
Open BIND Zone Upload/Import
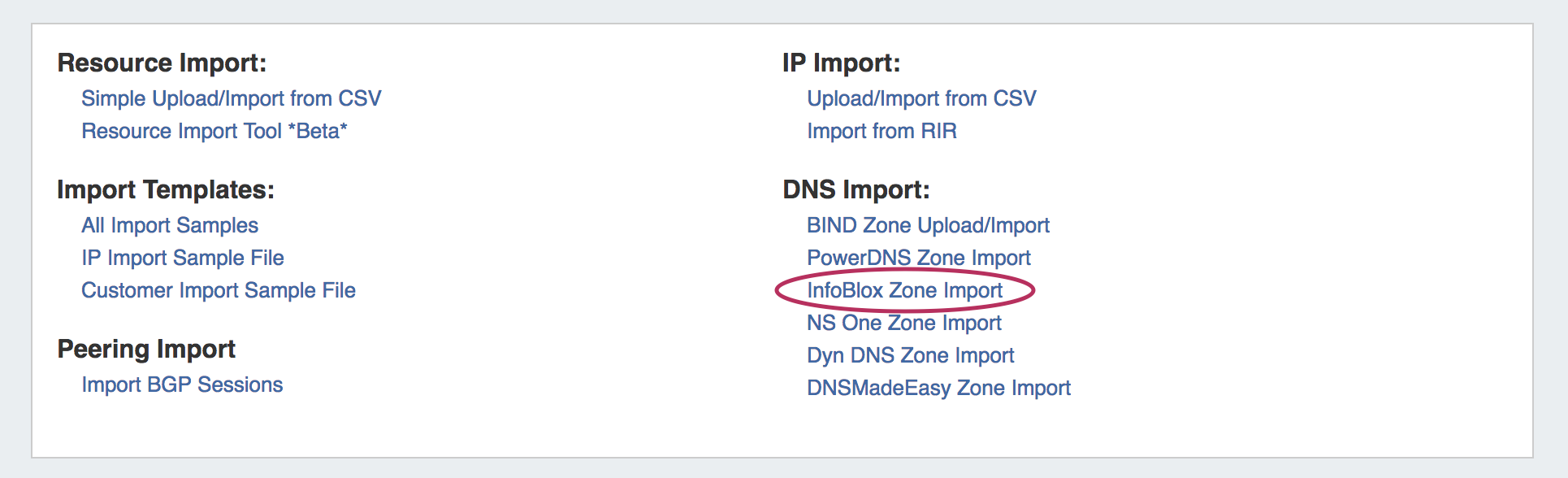pyautogui.click(x=928, y=225)
